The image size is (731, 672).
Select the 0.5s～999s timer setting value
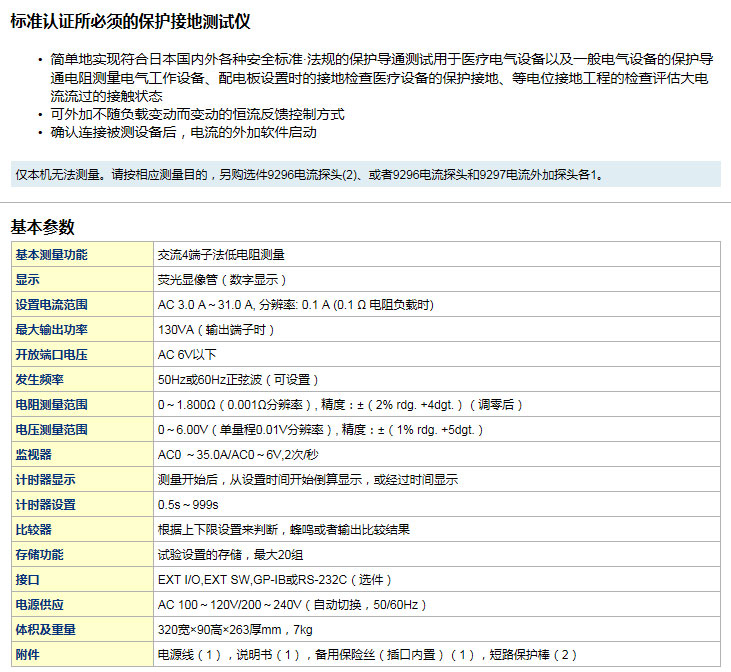point(187,505)
